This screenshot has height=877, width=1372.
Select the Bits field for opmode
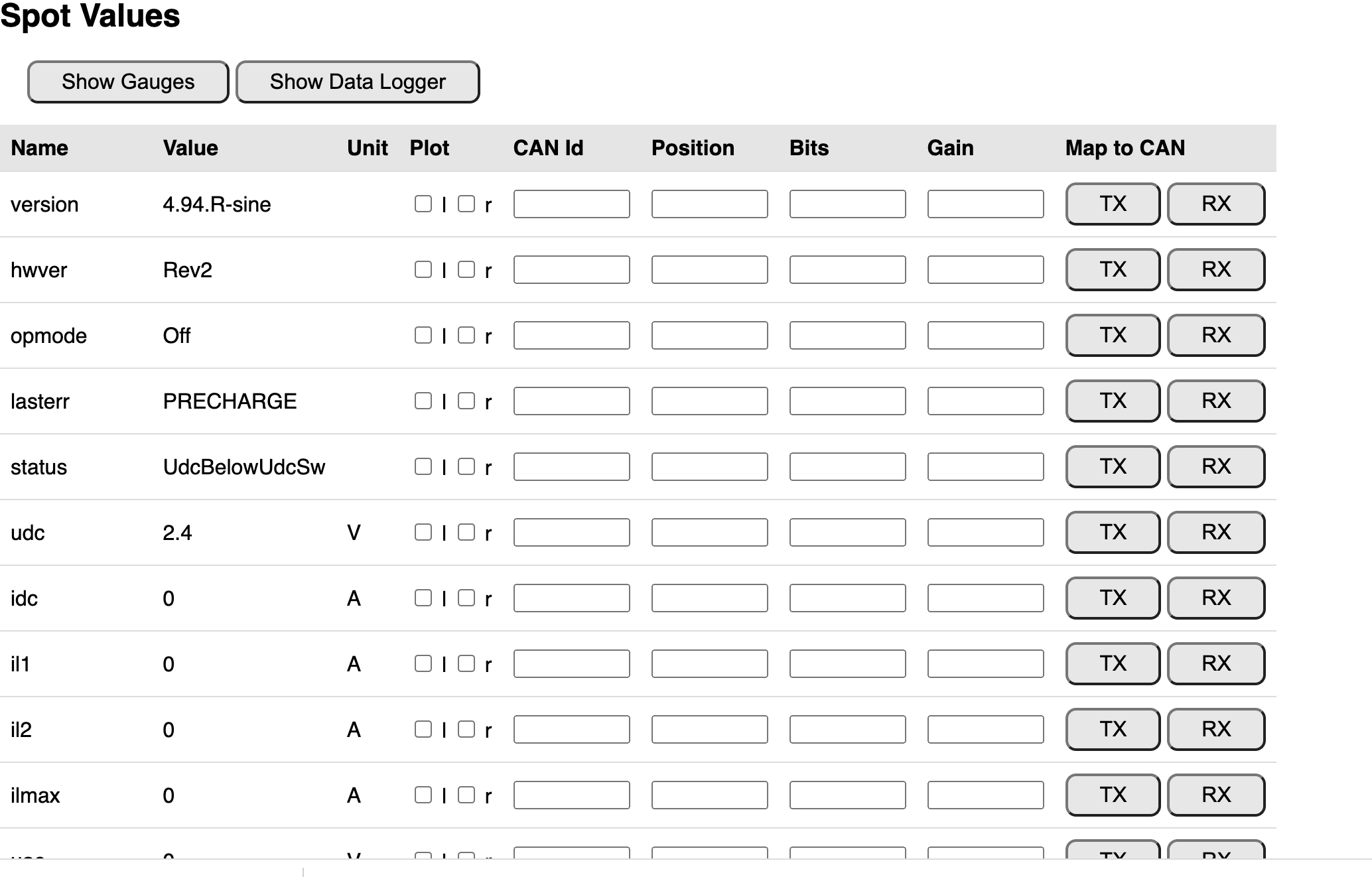coord(847,336)
